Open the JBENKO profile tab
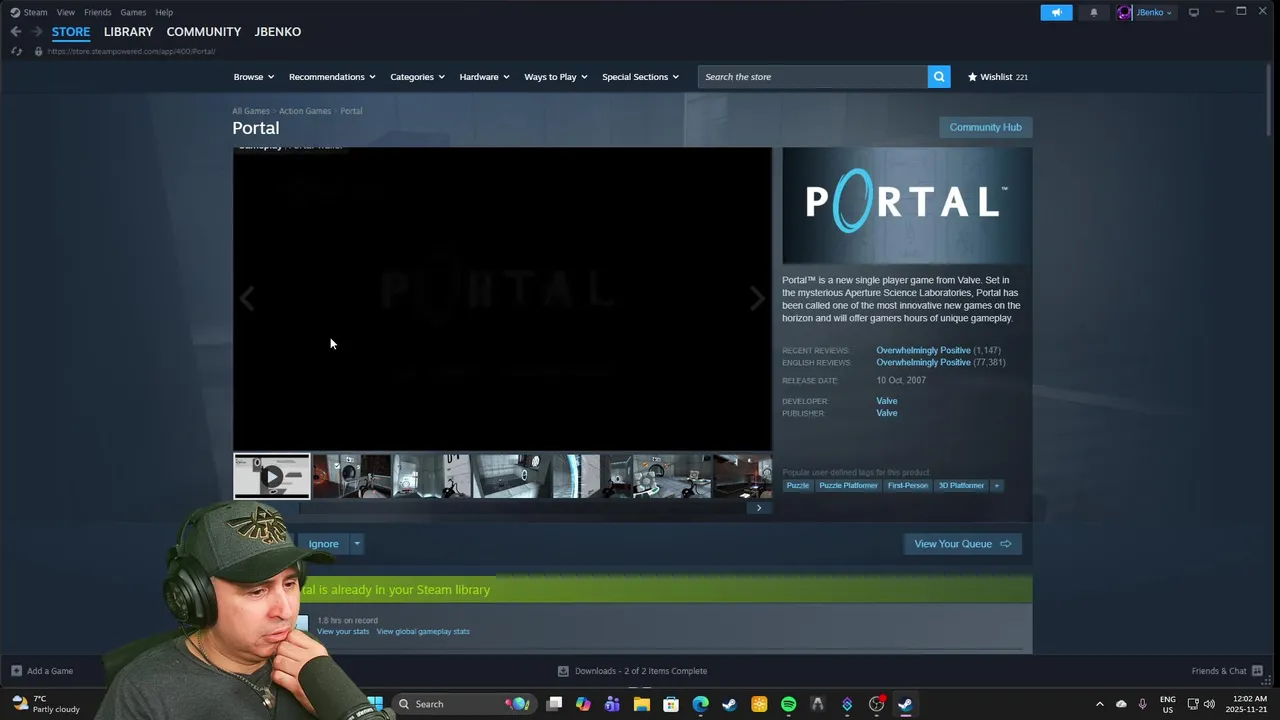Screen dimensions: 1280x720 (x=278, y=32)
